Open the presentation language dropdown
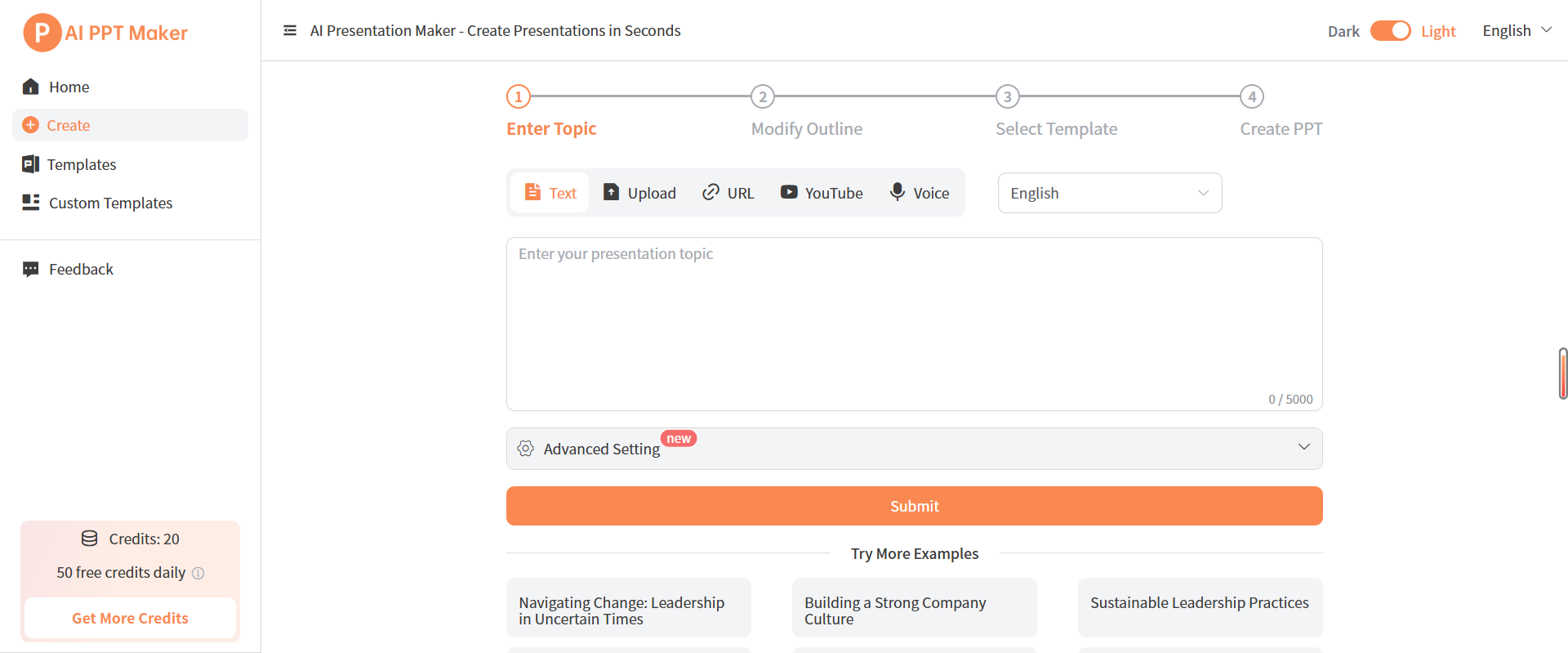 [x=1109, y=193]
